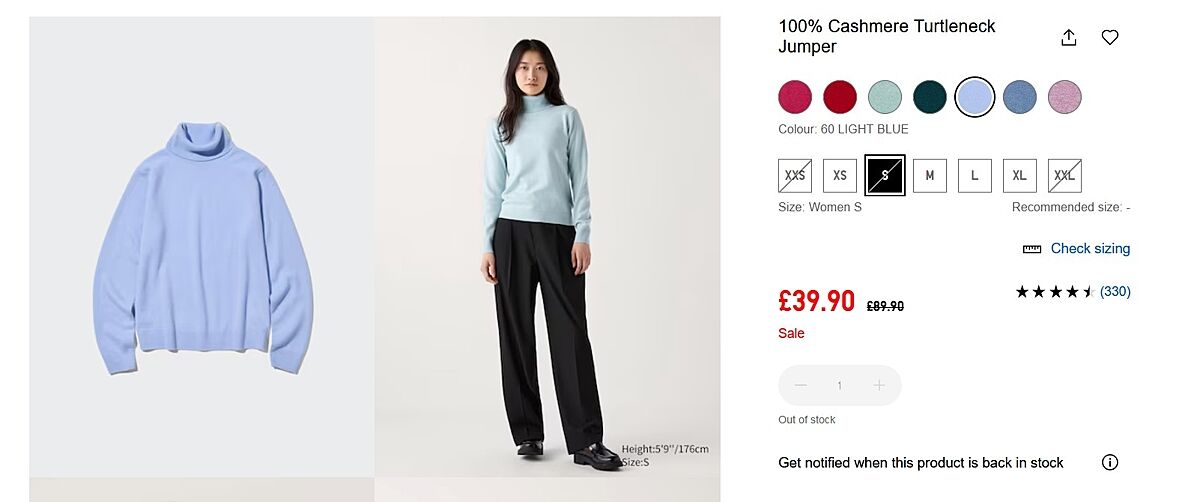
Task: Increase quantity with the plus button
Action: click(879, 385)
